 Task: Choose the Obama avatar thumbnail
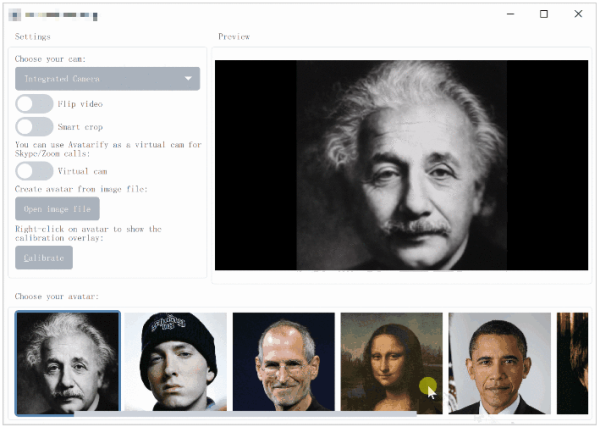click(499, 362)
